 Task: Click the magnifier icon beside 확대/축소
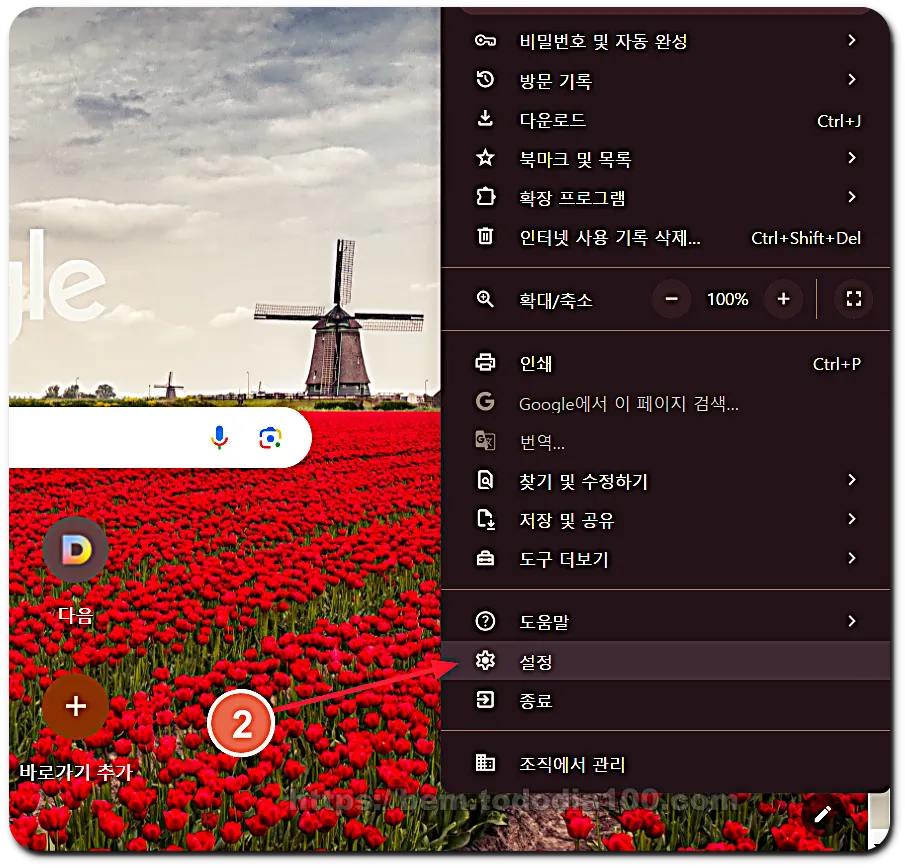485,299
